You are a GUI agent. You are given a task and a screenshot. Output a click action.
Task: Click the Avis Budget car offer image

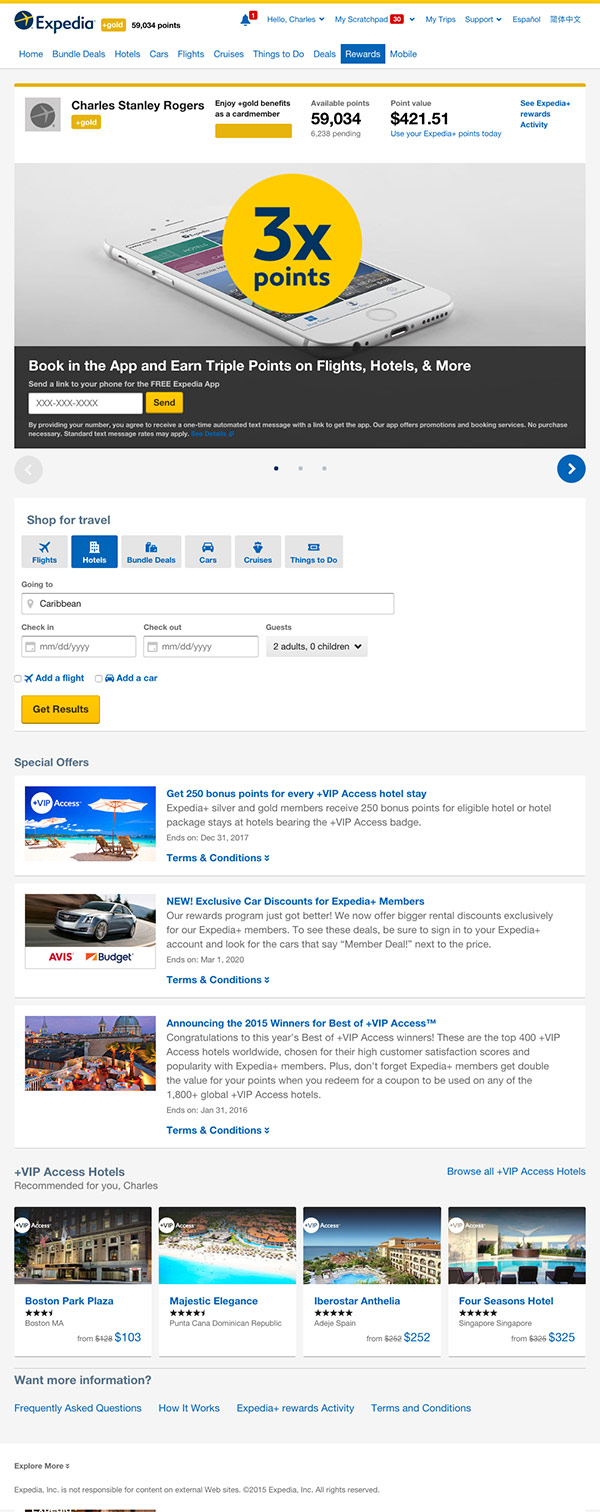pyautogui.click(x=90, y=931)
